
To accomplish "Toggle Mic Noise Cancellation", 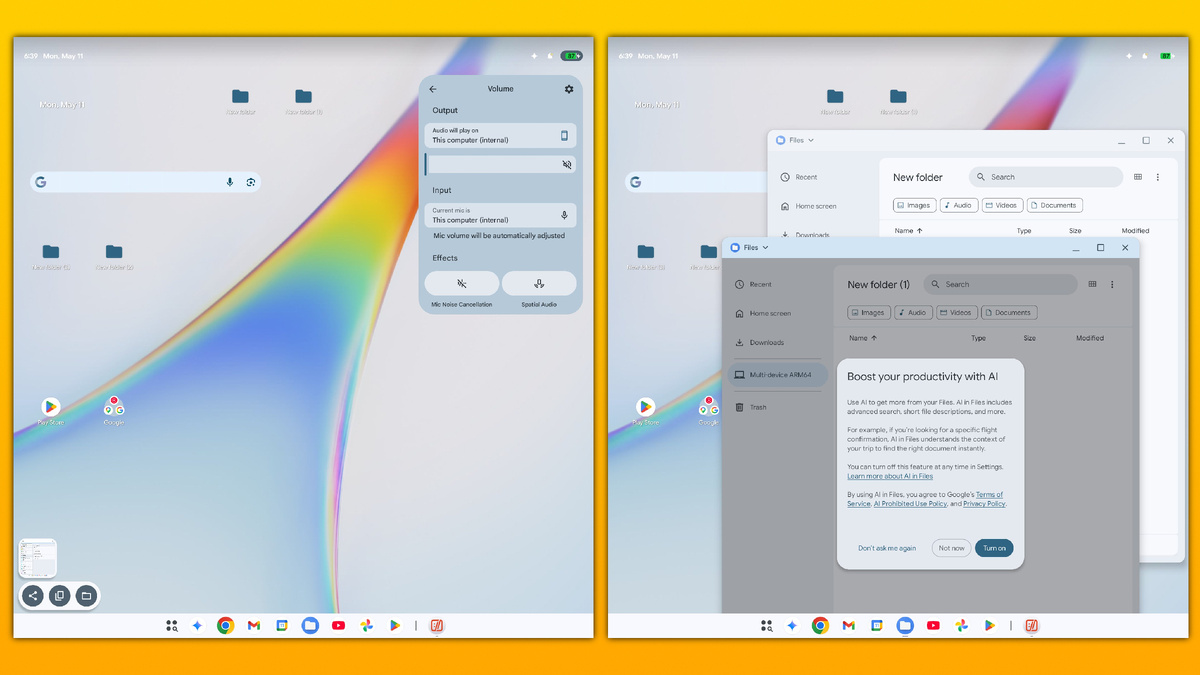I will (x=462, y=283).
